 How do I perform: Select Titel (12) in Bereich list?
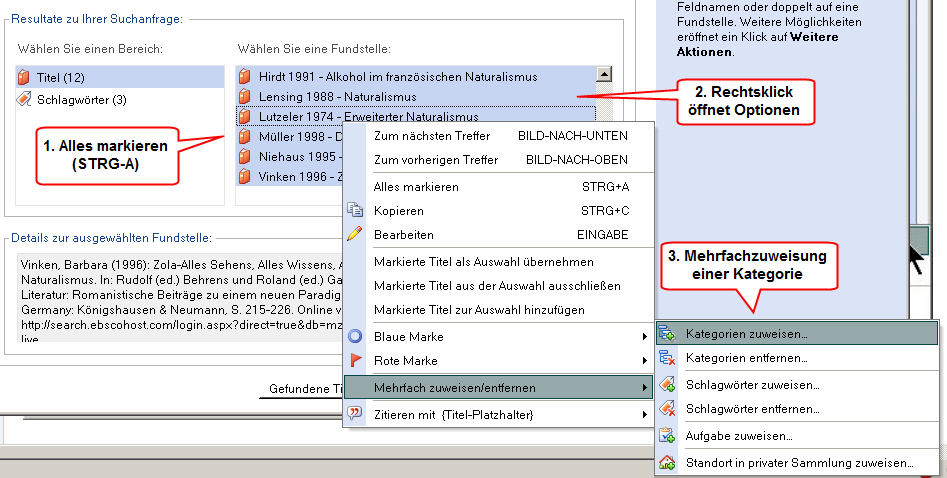pyautogui.click(x=120, y=77)
